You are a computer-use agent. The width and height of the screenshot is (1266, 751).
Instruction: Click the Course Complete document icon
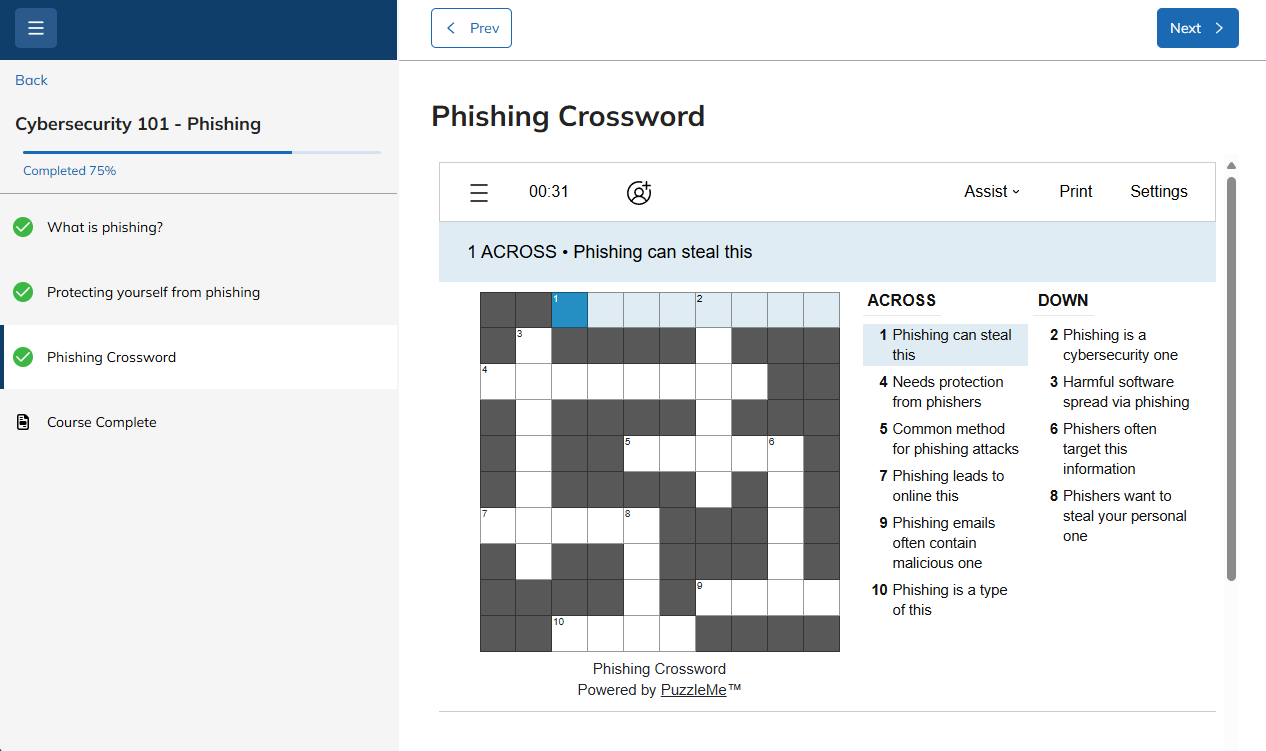[x=23, y=422]
